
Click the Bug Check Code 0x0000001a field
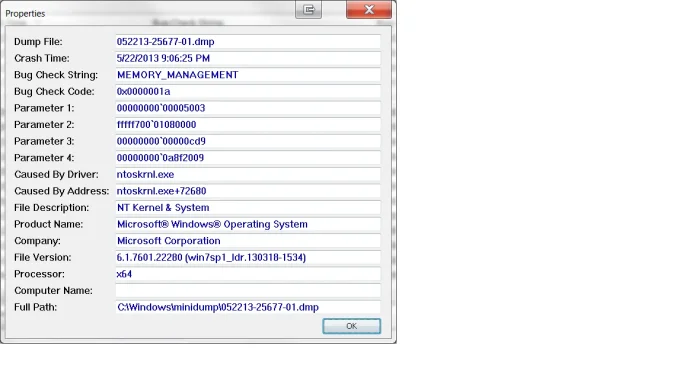[248, 91]
